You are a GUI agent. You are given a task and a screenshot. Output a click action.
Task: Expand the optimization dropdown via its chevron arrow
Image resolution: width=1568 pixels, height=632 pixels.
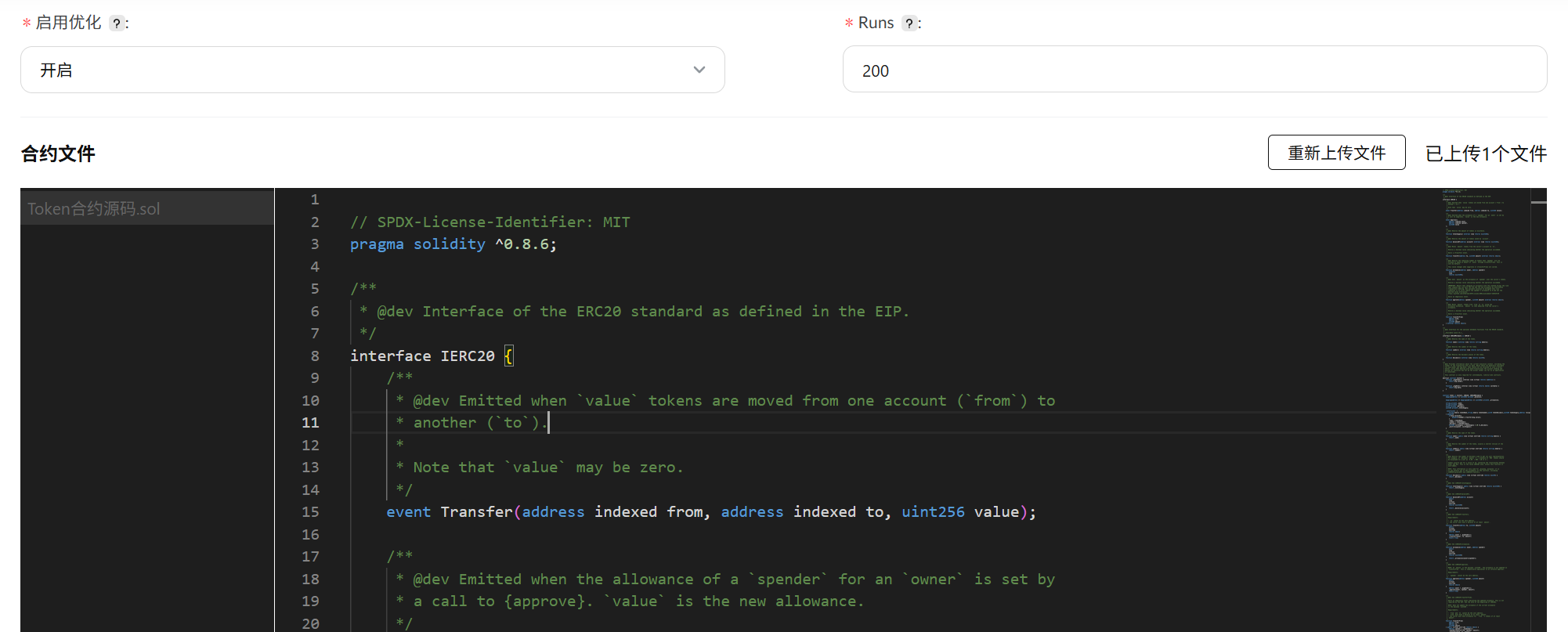click(699, 70)
